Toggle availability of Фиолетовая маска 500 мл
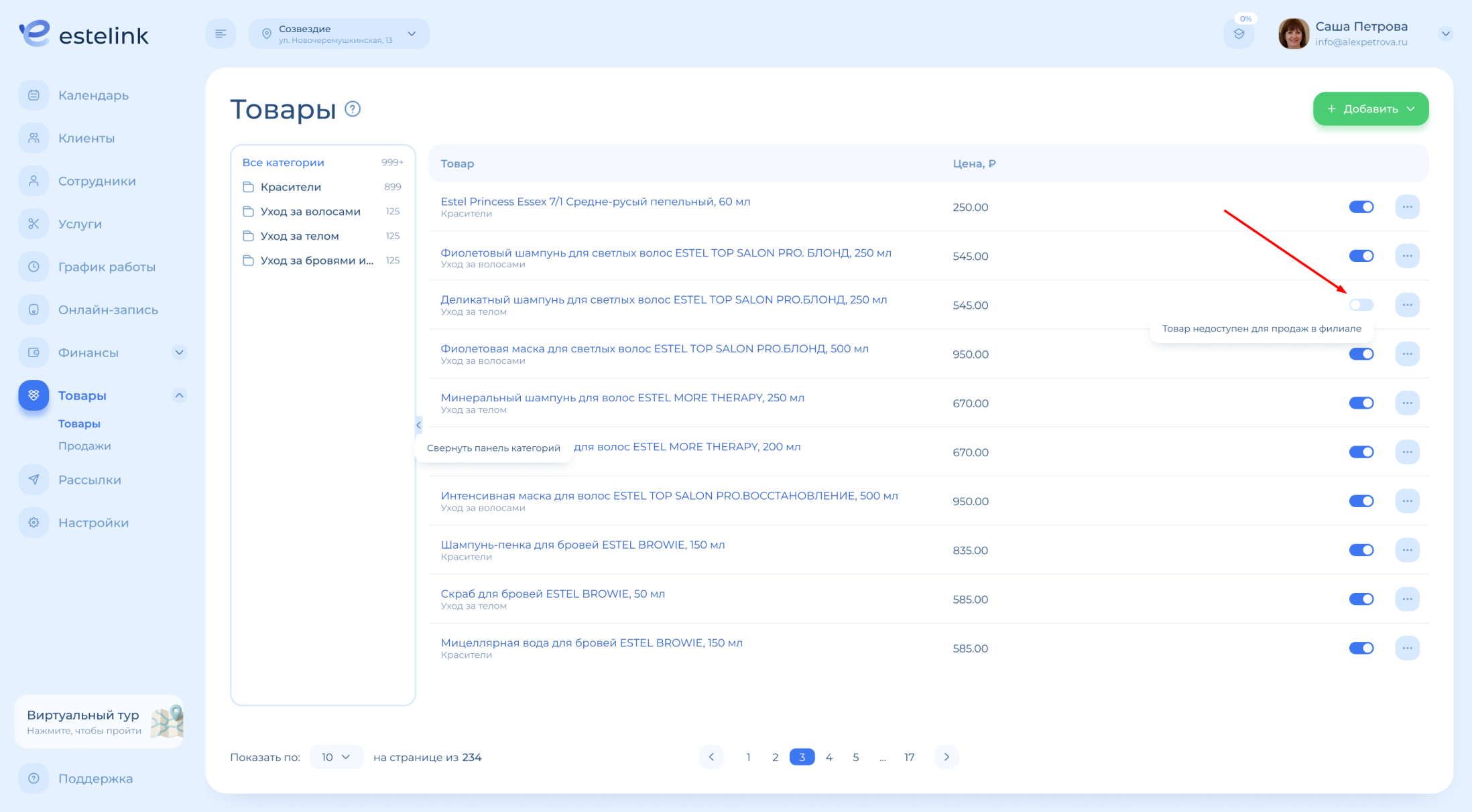The image size is (1472, 812). click(x=1361, y=354)
